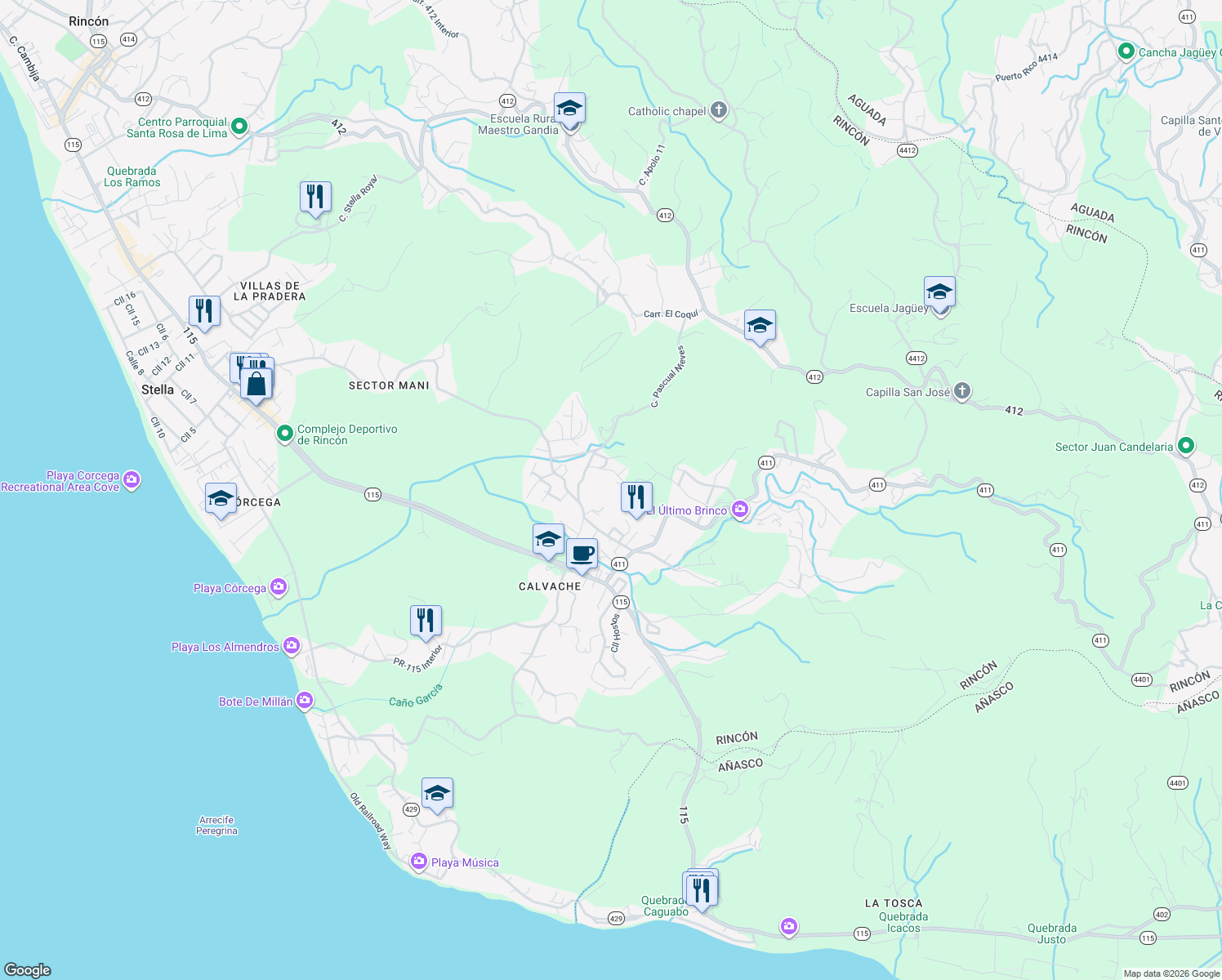The height and width of the screenshot is (980, 1222).
Task: Expand the route 412 road shield
Action: [x=665, y=215]
